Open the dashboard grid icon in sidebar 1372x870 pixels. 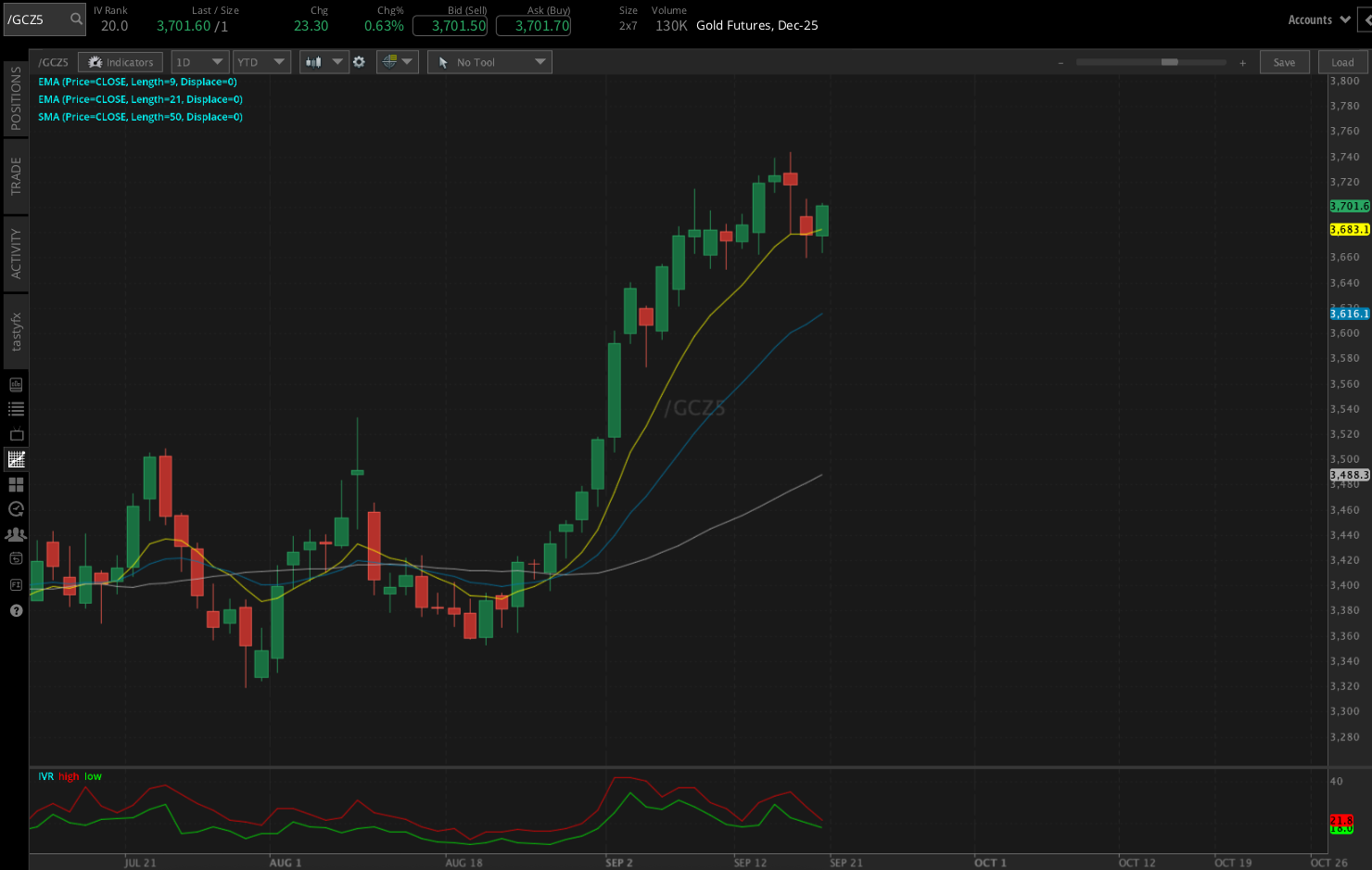(x=15, y=483)
